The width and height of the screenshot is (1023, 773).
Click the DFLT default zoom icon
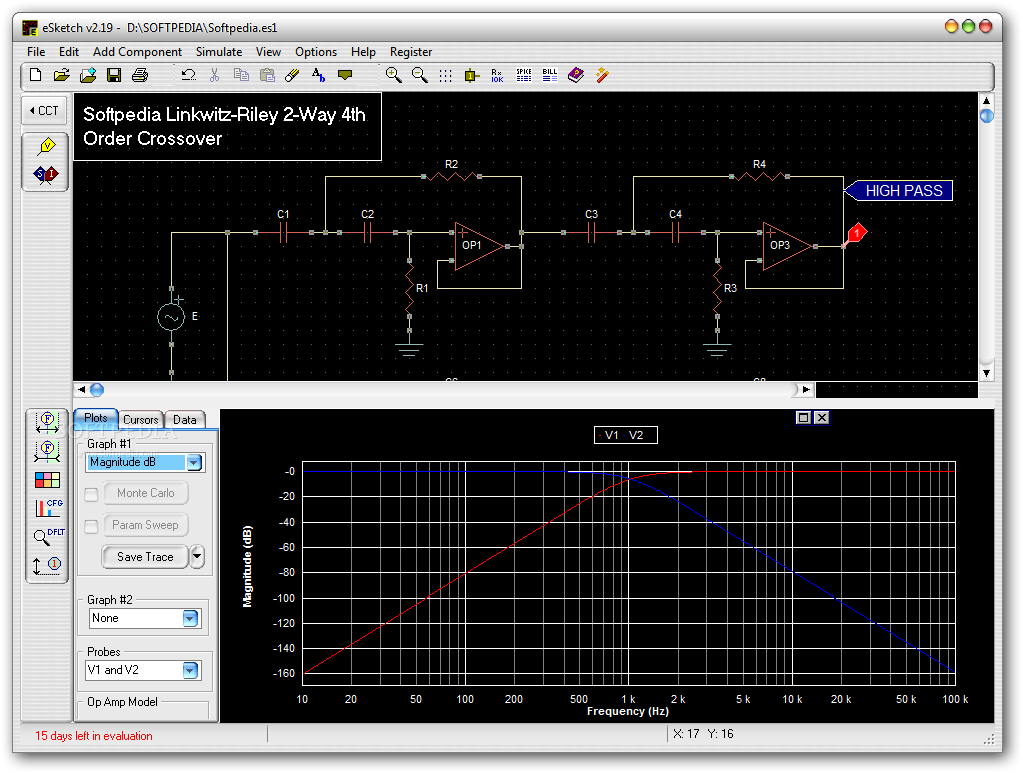tap(46, 536)
